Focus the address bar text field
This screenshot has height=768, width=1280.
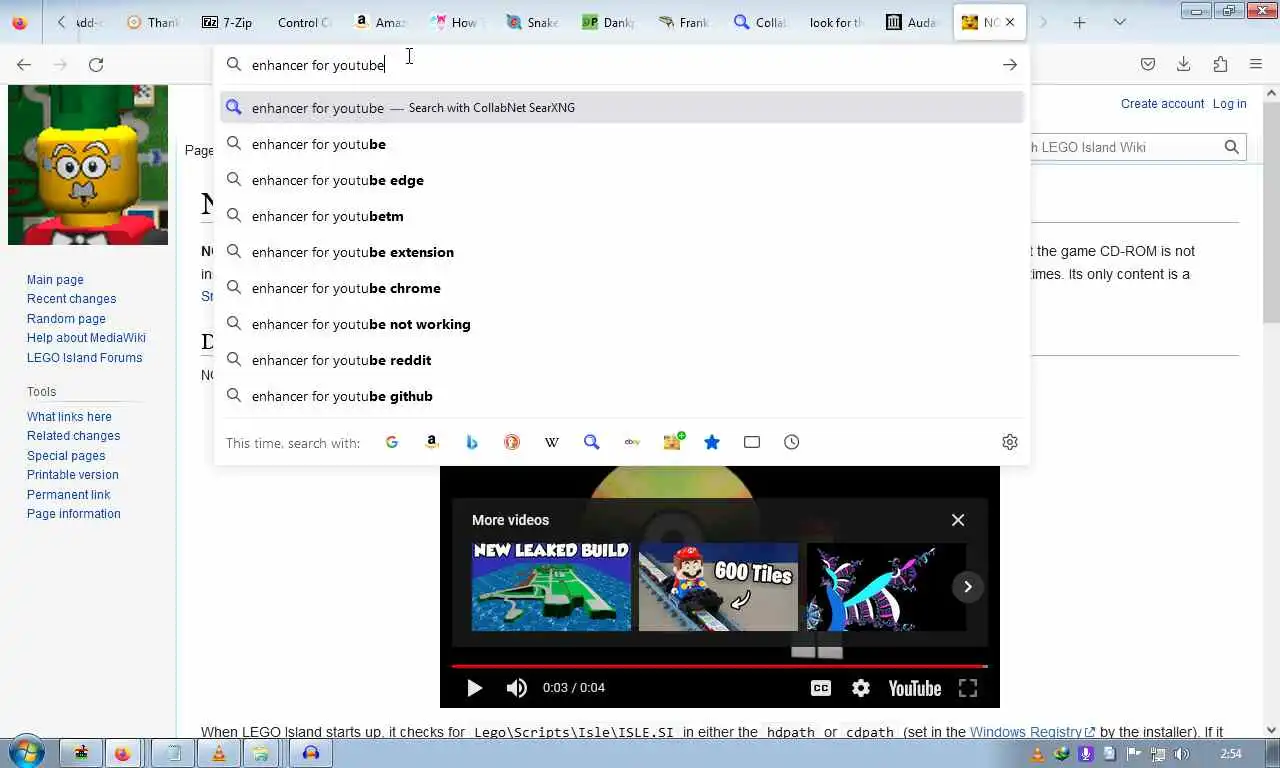coord(620,65)
